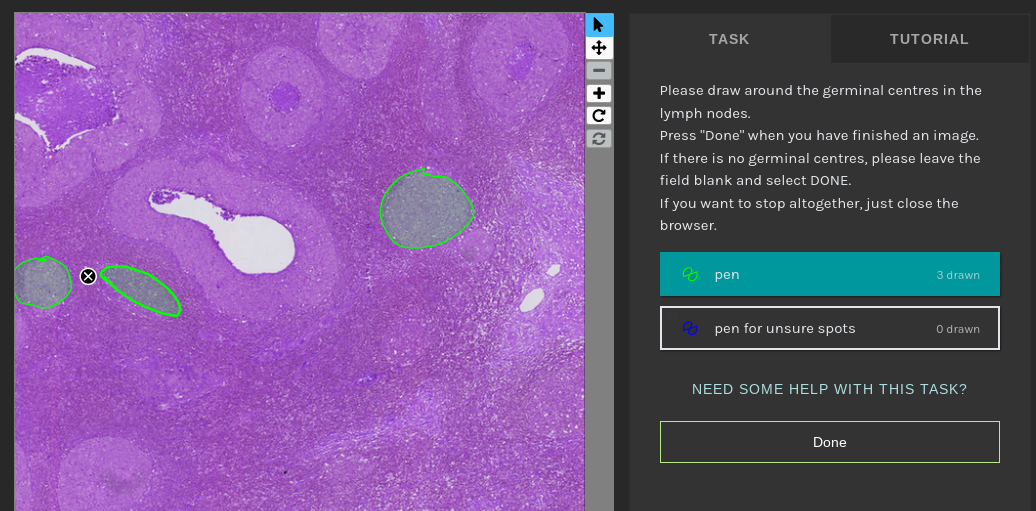Select the green pen tool
This screenshot has width=1036, height=511.
[x=830, y=274]
